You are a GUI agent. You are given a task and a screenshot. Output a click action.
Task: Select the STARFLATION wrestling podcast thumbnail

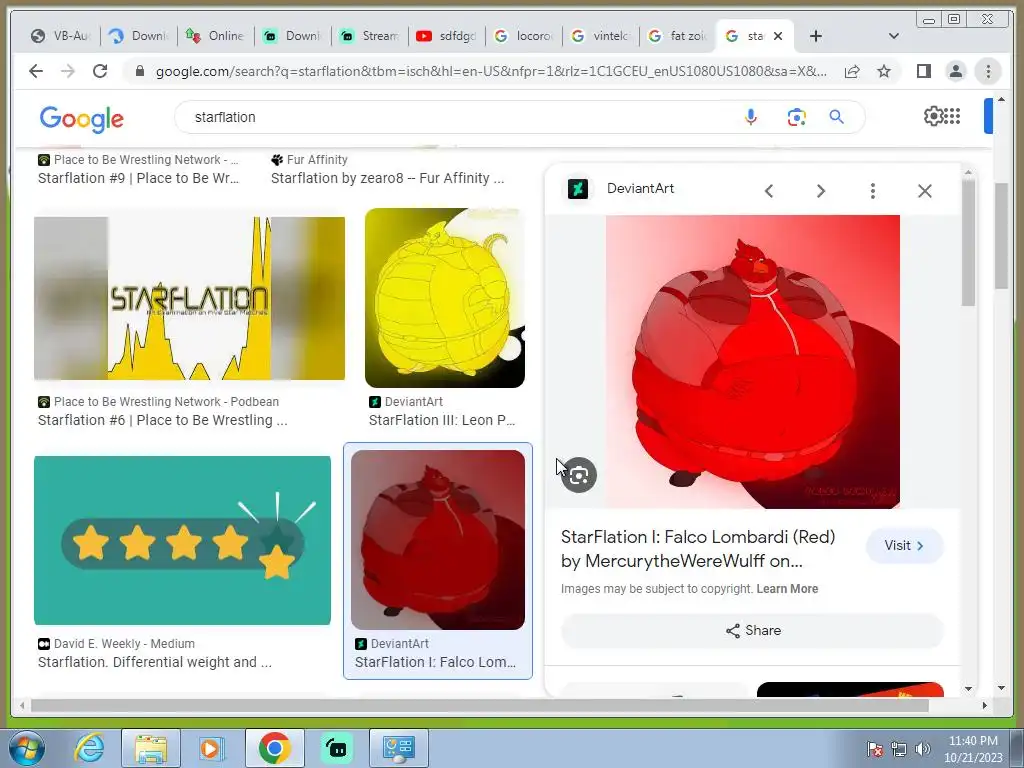189,298
